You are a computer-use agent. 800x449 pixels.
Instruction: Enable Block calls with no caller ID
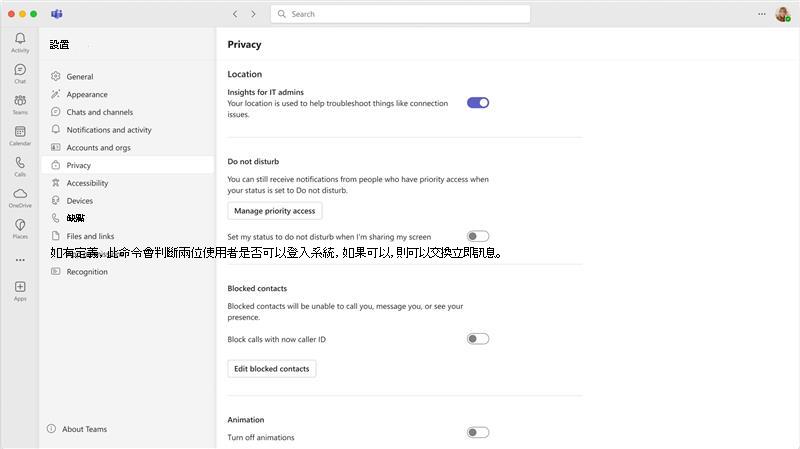tap(478, 339)
